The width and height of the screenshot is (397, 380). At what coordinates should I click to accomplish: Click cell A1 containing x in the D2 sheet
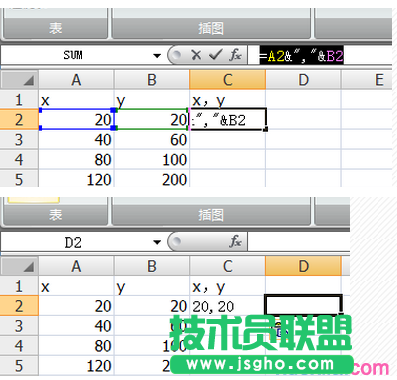pyautogui.click(x=76, y=286)
